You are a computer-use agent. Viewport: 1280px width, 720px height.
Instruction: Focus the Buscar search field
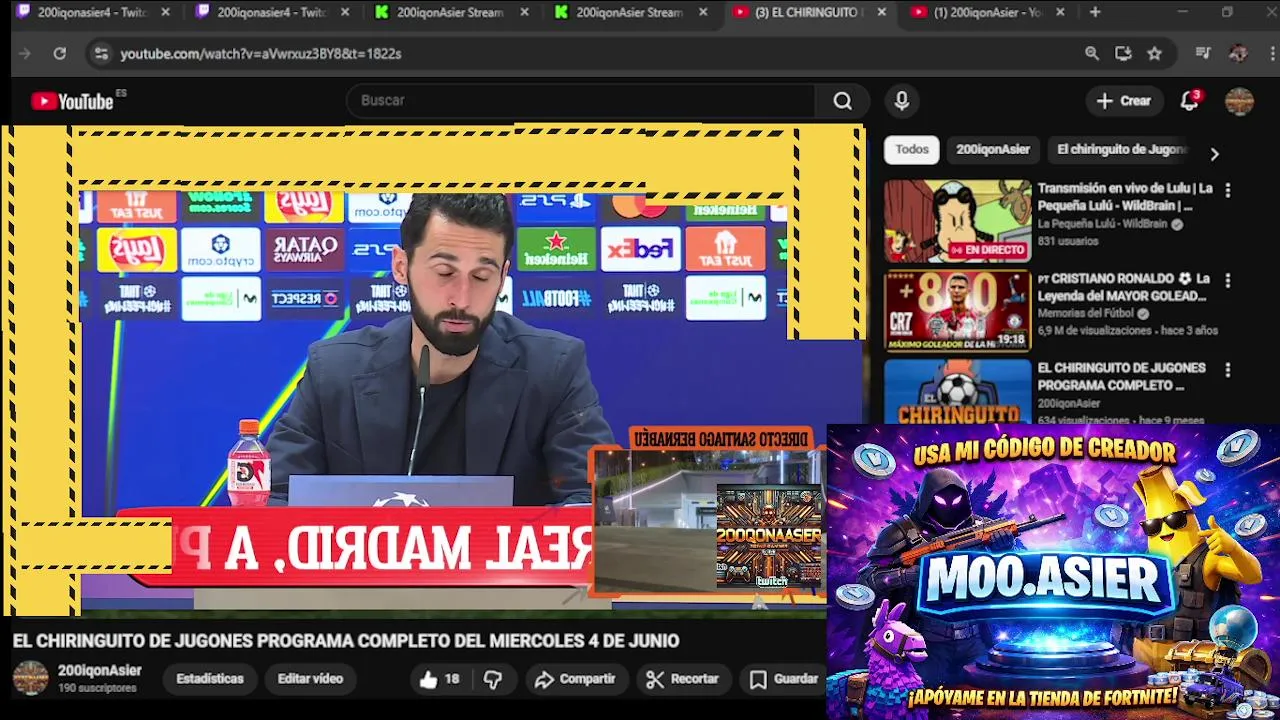pyautogui.click(x=583, y=101)
